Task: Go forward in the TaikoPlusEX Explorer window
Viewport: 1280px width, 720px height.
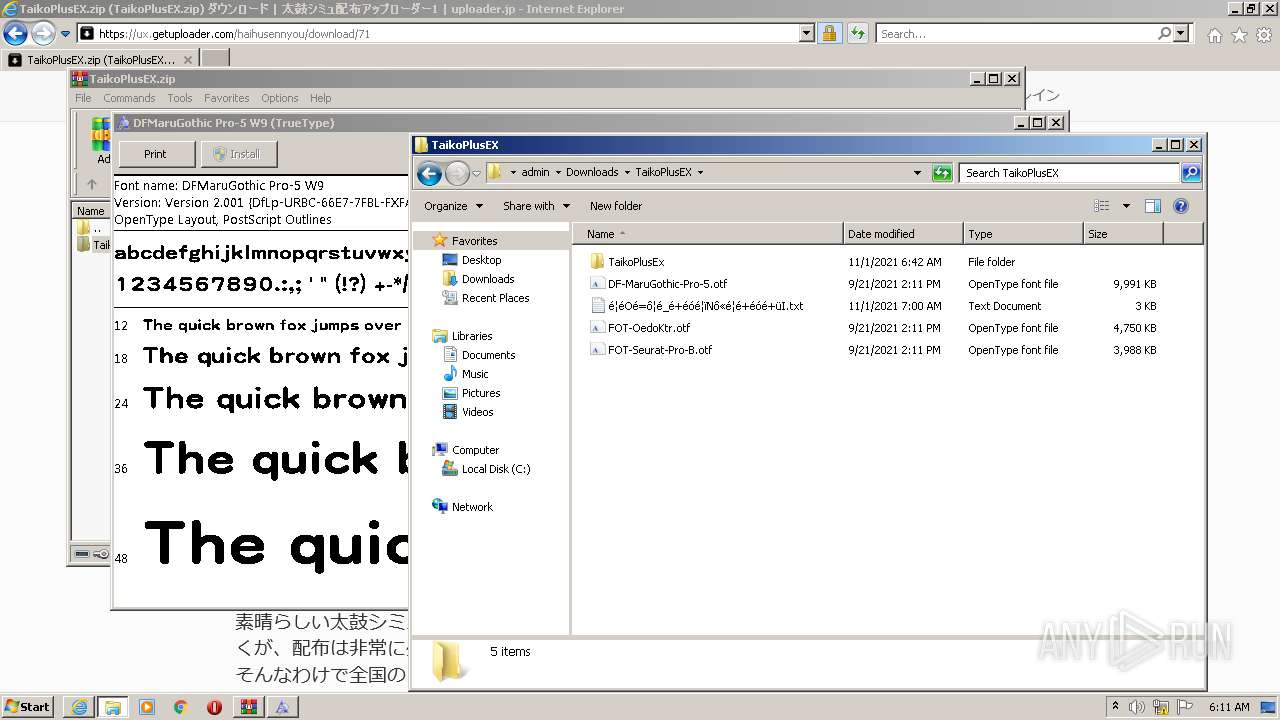Action: [457, 173]
